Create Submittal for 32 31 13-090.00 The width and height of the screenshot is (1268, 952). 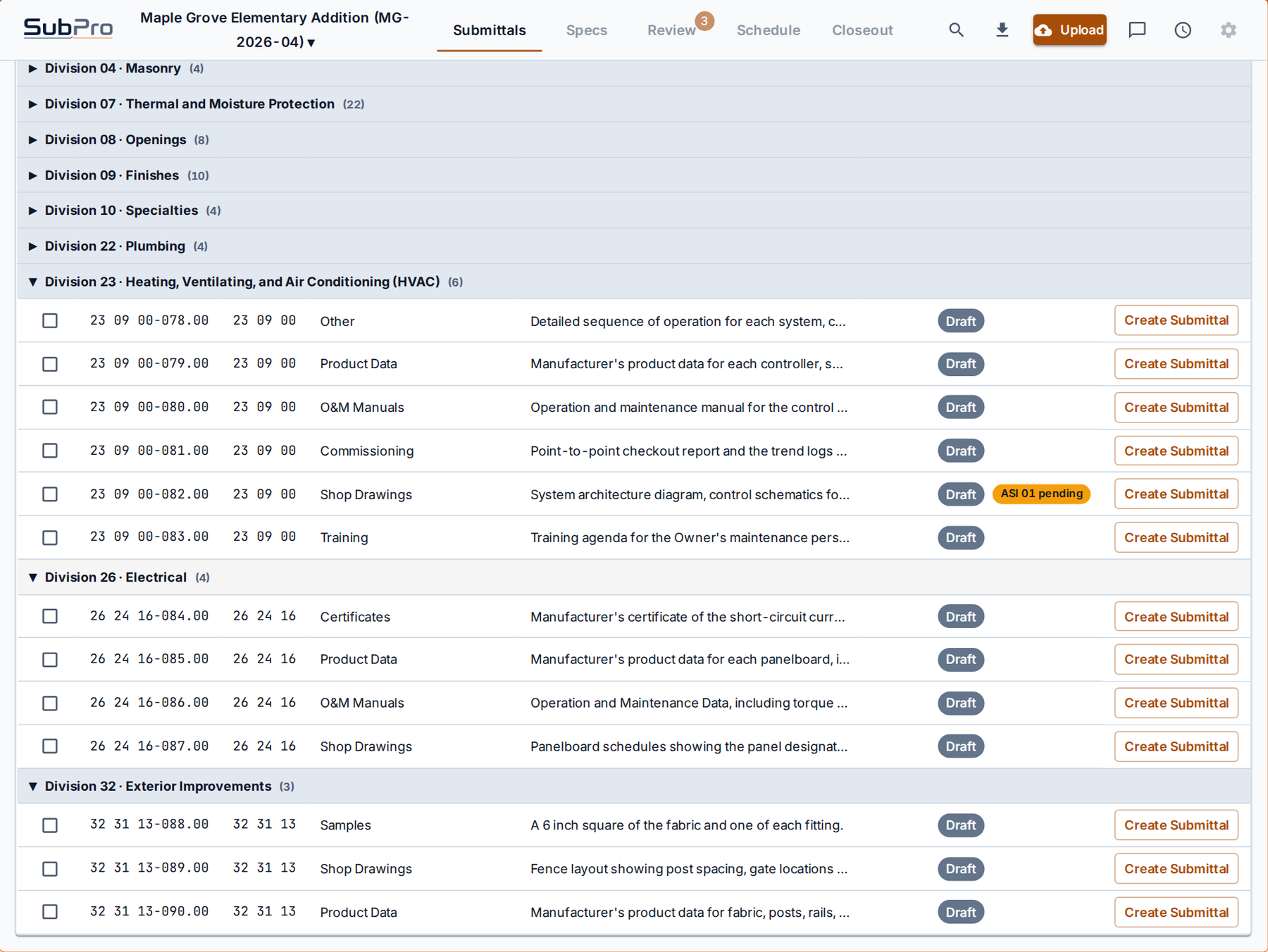(1176, 912)
